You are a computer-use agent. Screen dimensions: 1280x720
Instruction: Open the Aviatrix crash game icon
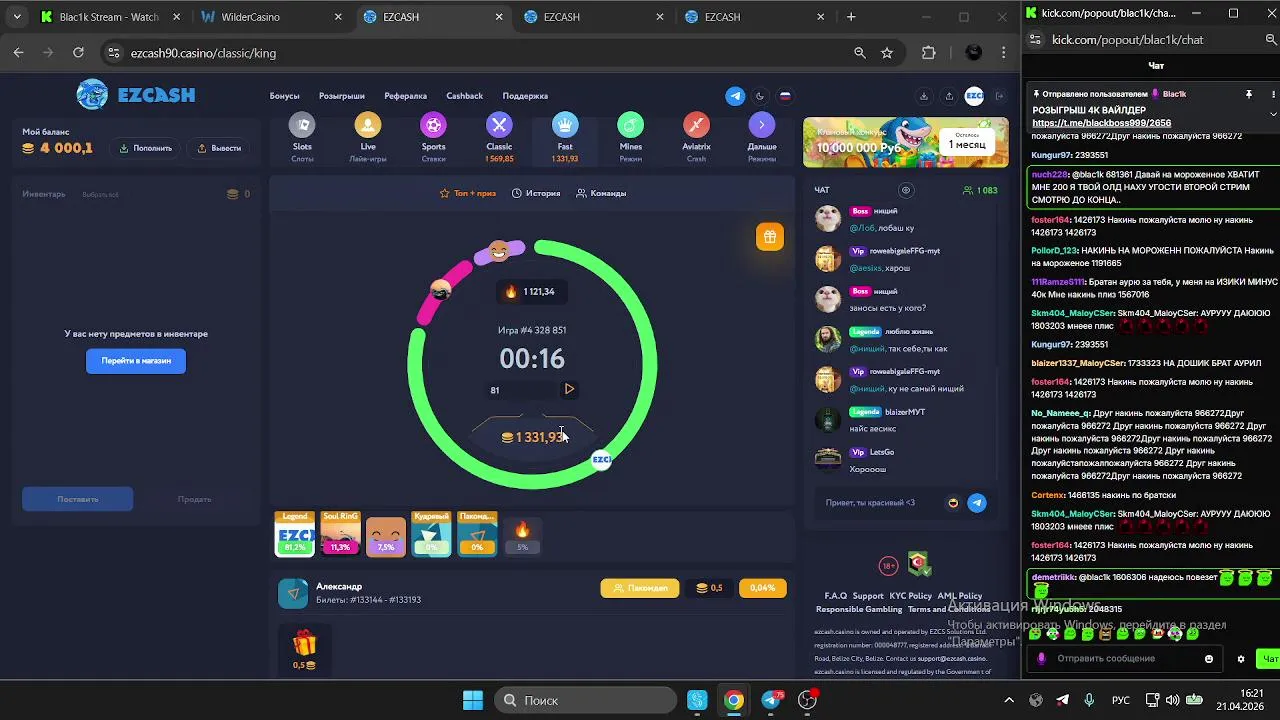tap(696, 126)
